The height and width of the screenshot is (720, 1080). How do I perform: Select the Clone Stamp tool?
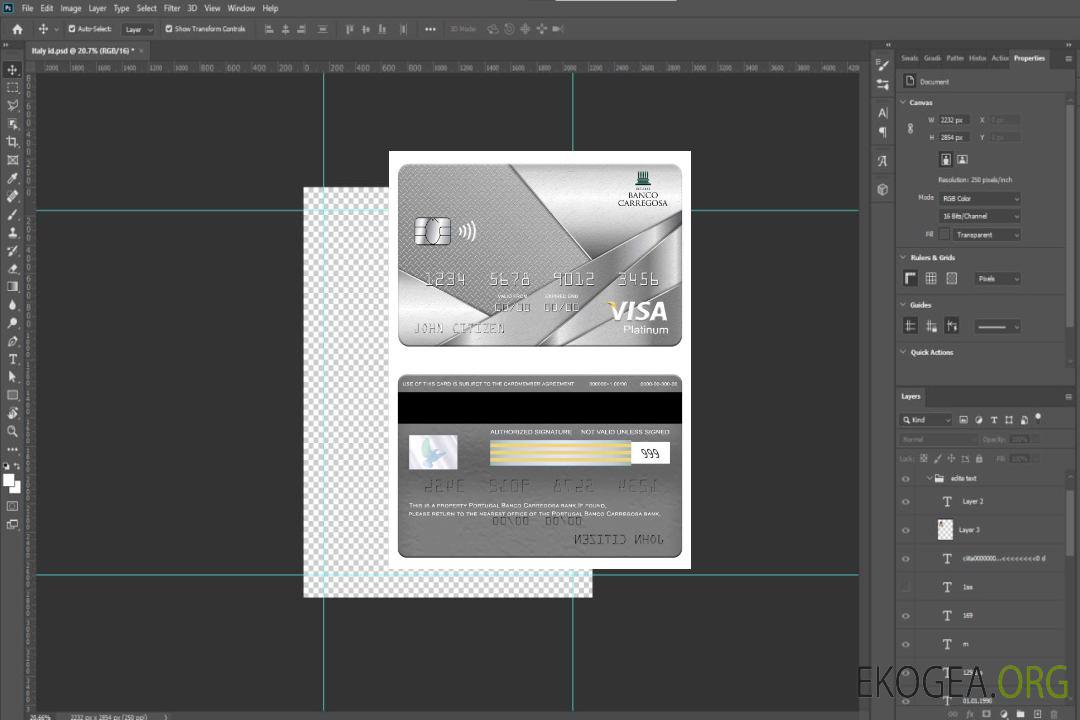pos(12,233)
